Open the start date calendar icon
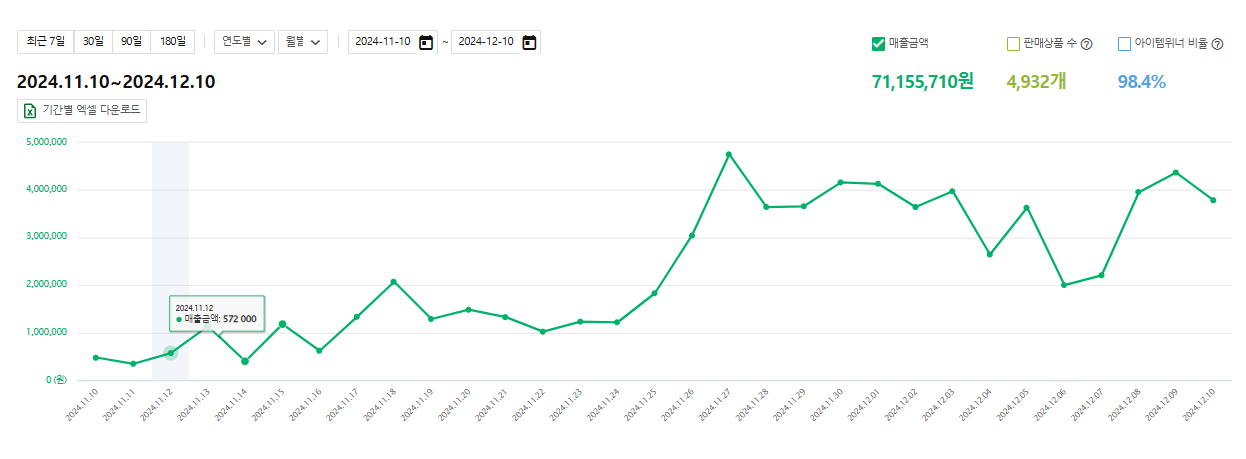This screenshot has height=459, width=1246. click(426, 42)
